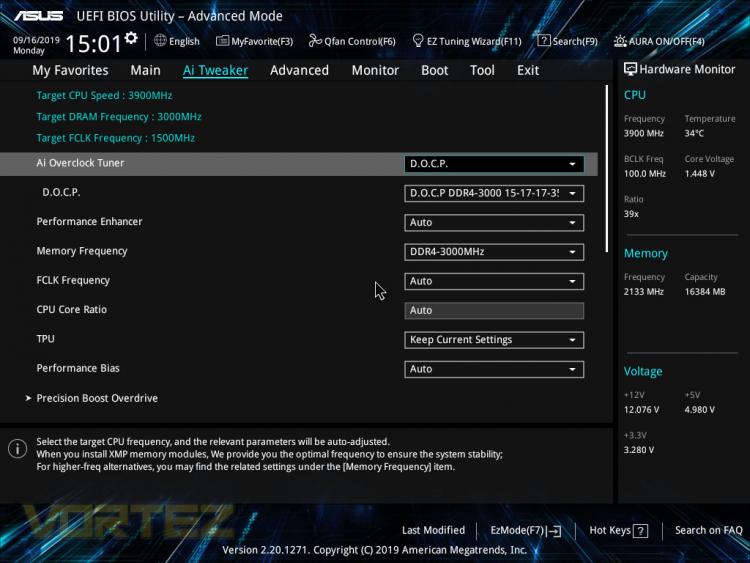
Task: Click Target CPU Speed : 3900MHz text
Action: click(104, 95)
